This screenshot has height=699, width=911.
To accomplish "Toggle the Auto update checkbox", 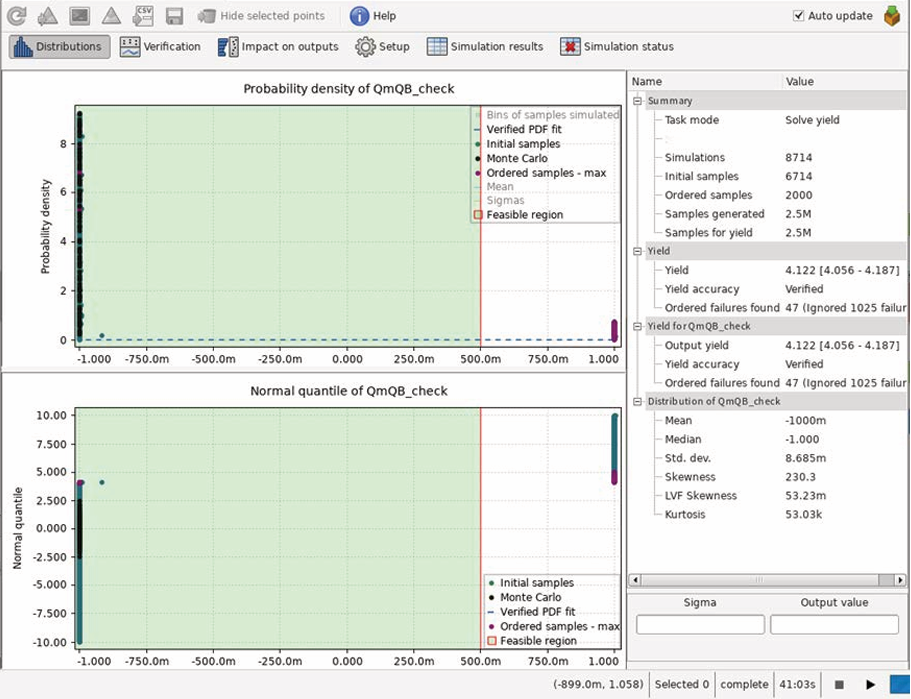I will [x=798, y=16].
